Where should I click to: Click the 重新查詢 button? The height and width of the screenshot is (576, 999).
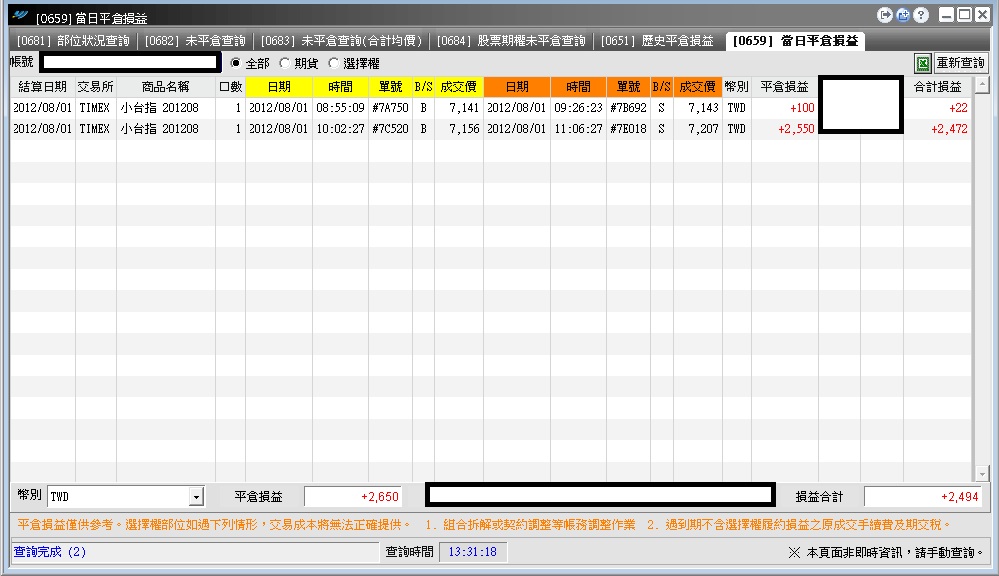[960, 63]
